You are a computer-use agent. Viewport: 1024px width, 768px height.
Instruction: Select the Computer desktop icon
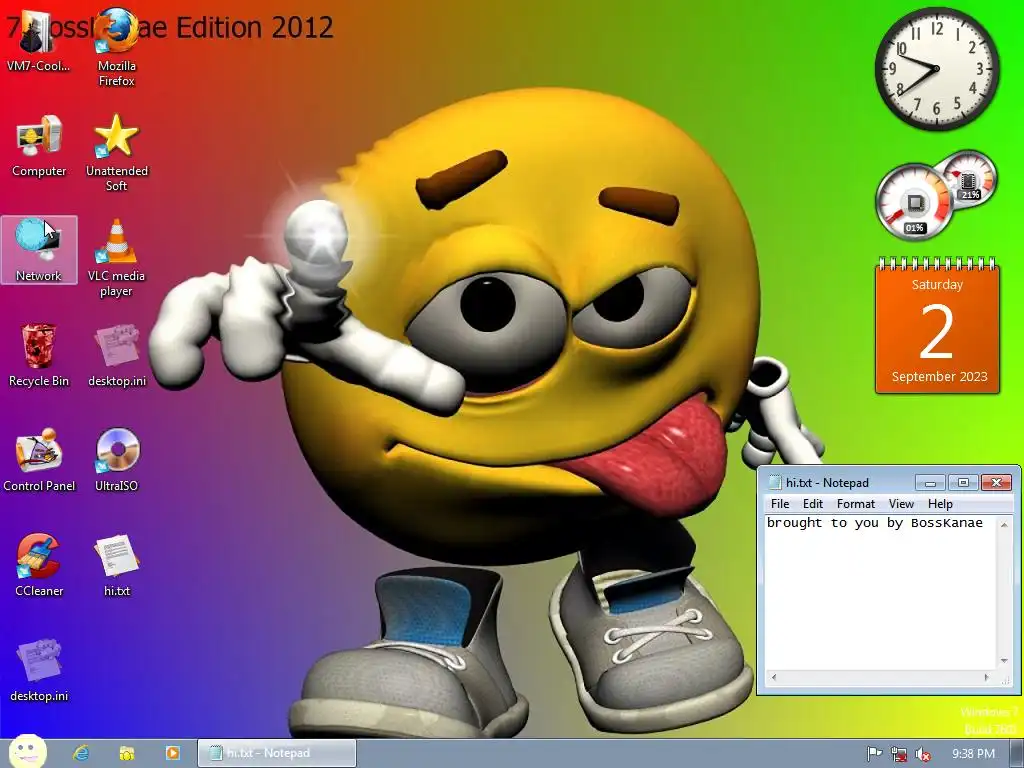pos(39,146)
